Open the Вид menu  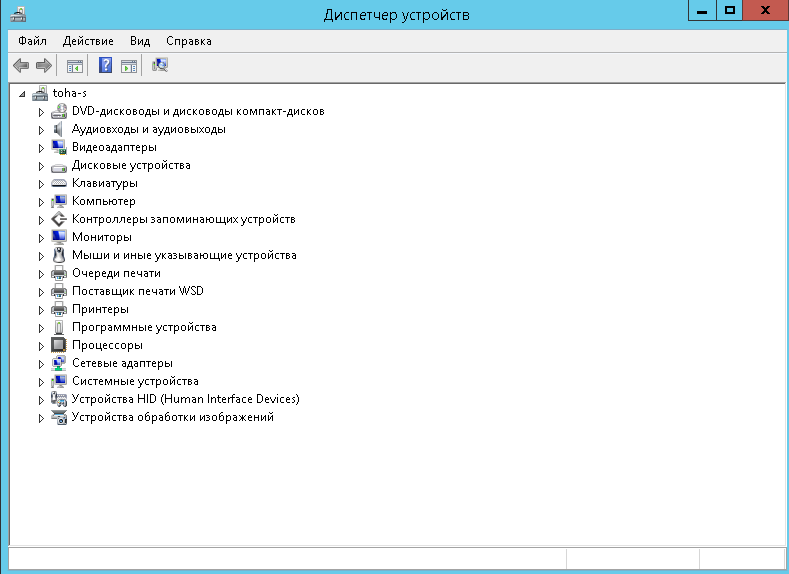click(x=140, y=41)
